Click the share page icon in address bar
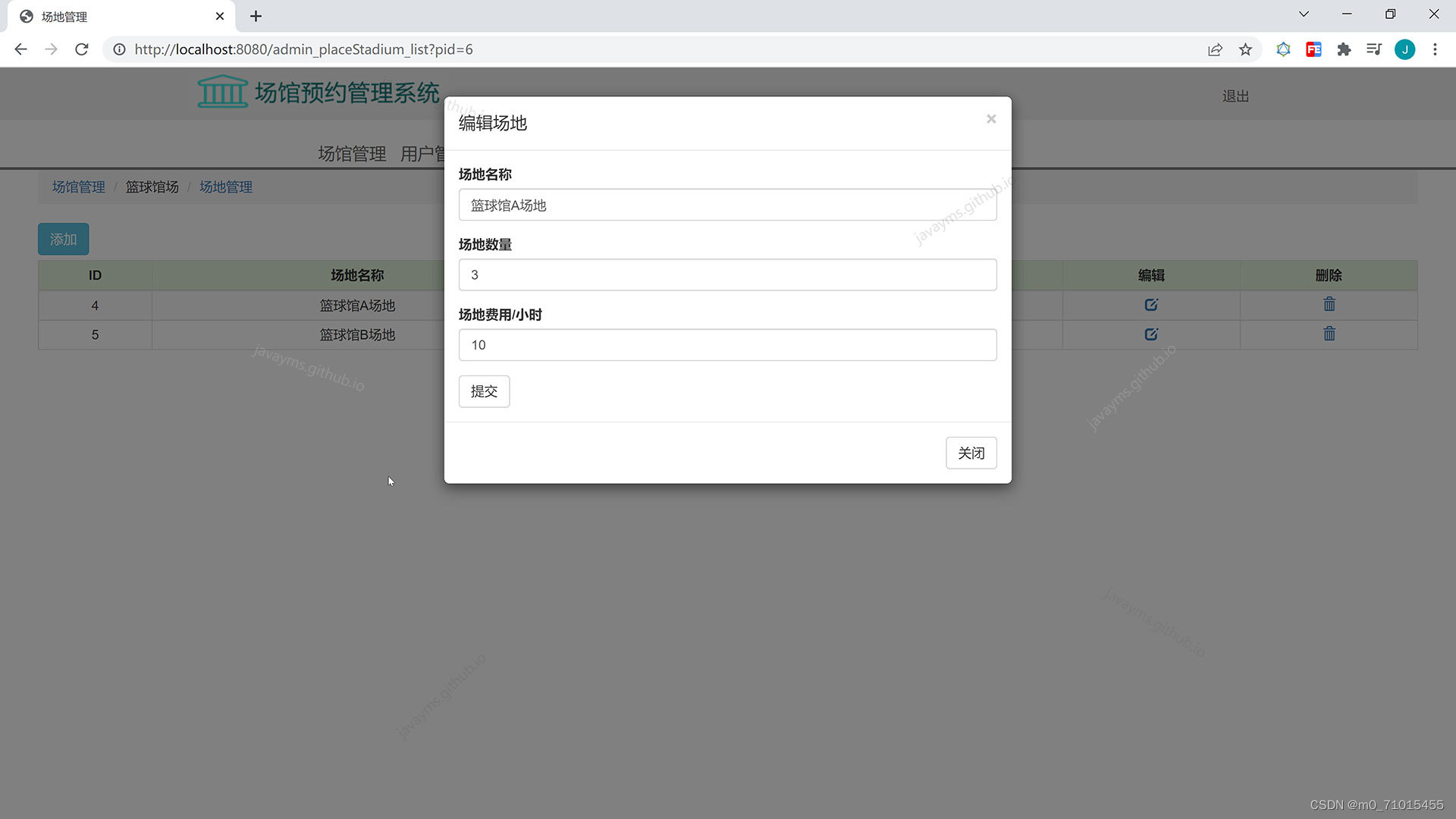Viewport: 1456px width, 819px height. point(1215,49)
